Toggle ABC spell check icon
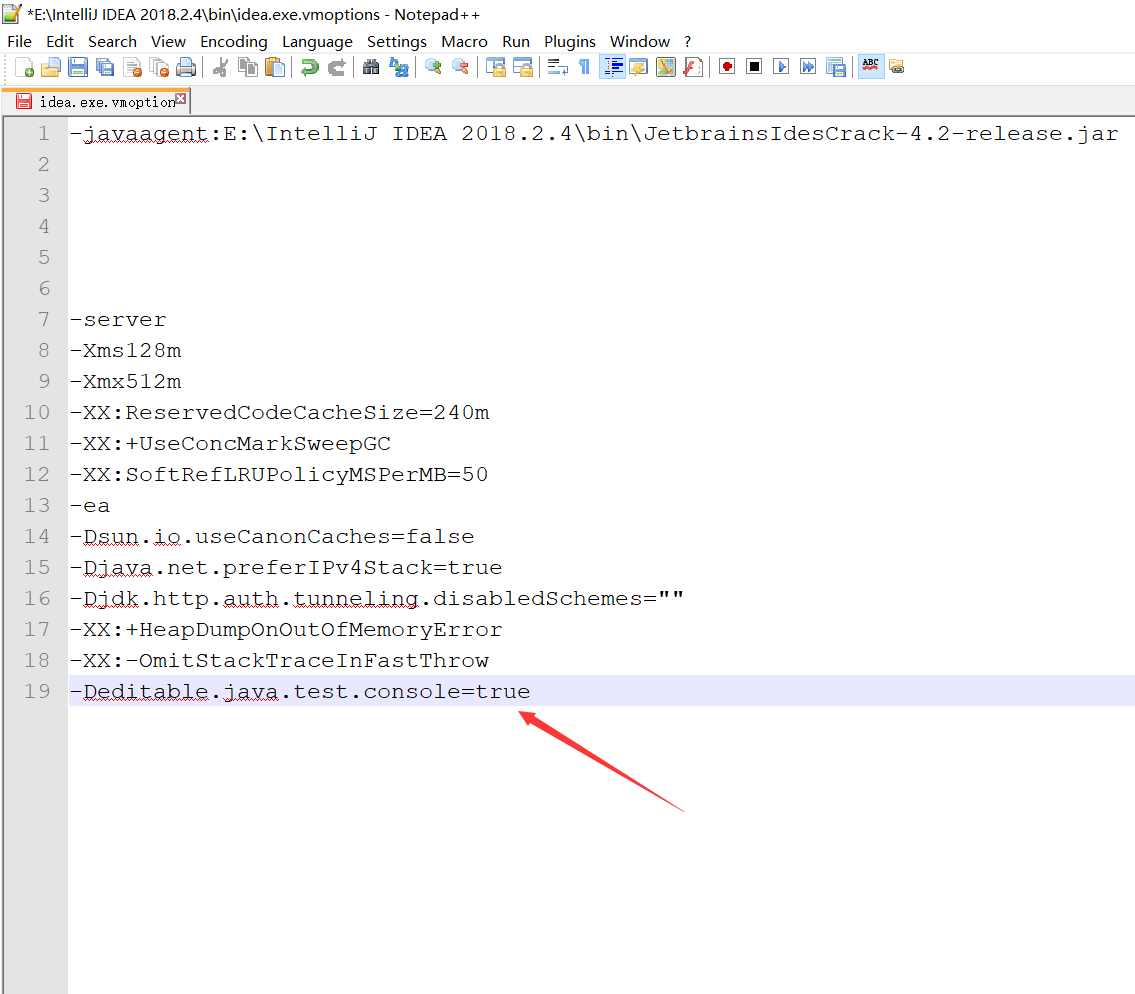Screen dimensions: 1135x994 [x=871, y=67]
